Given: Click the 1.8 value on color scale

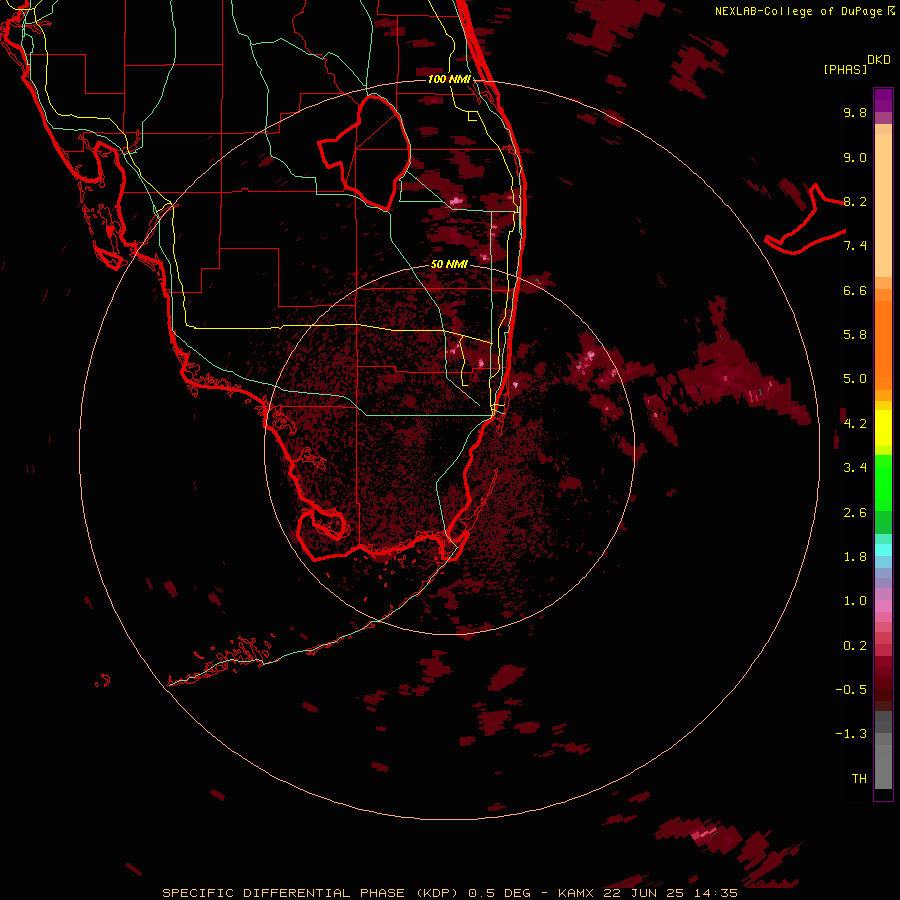Looking at the screenshot, I should (855, 557).
